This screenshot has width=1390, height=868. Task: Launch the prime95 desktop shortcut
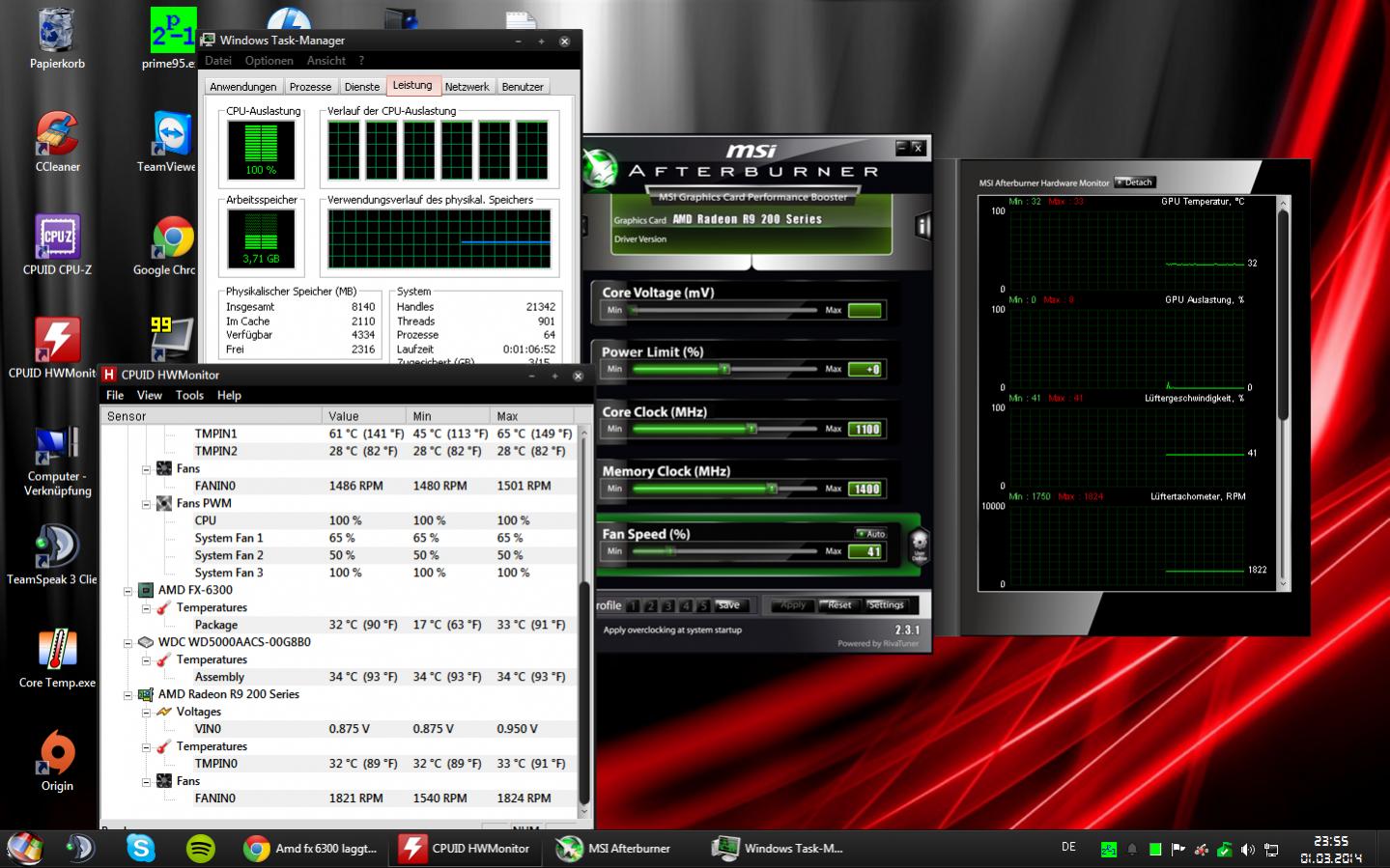172,39
